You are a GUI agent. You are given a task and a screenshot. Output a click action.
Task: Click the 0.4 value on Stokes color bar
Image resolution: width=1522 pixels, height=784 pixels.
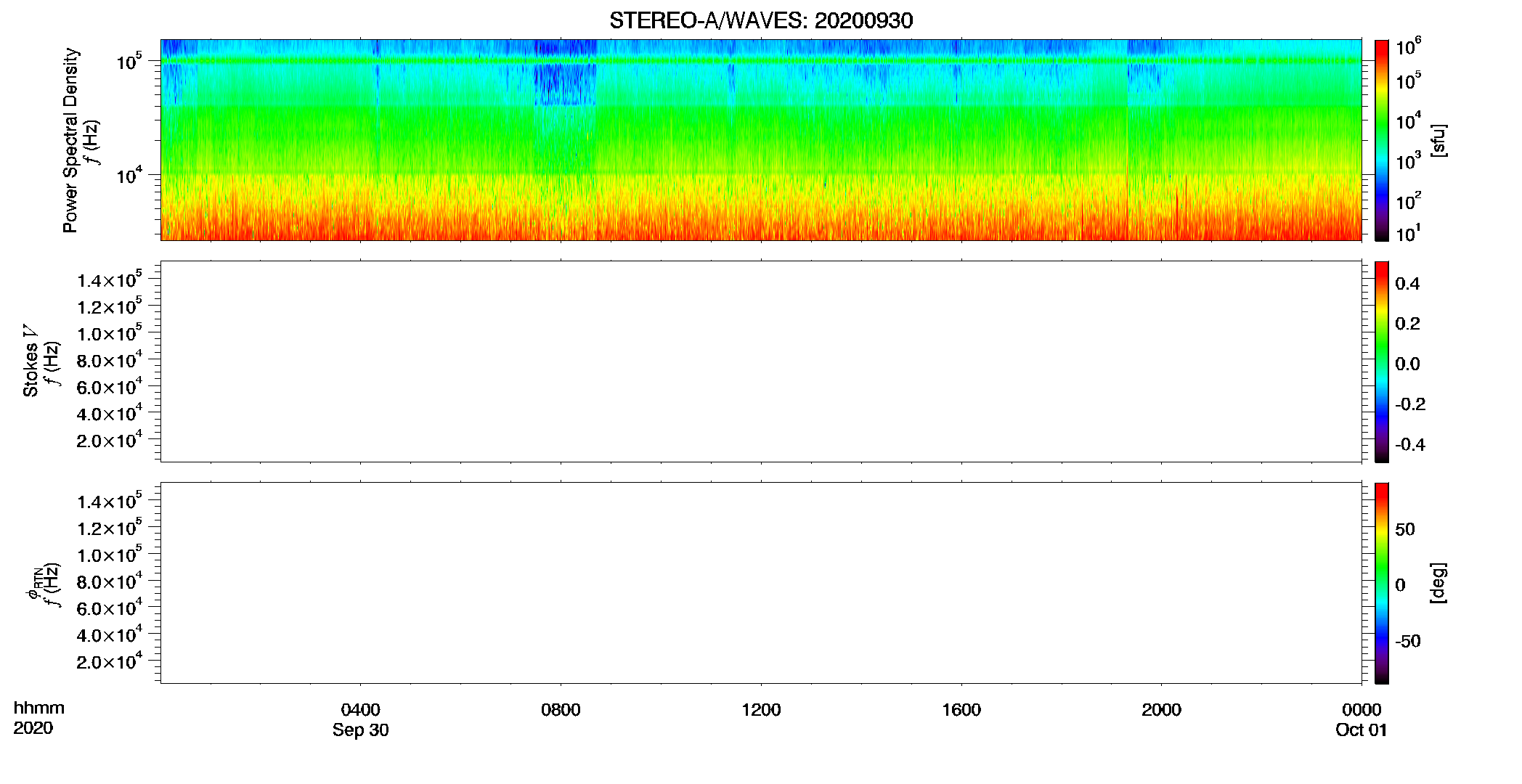[1407, 284]
